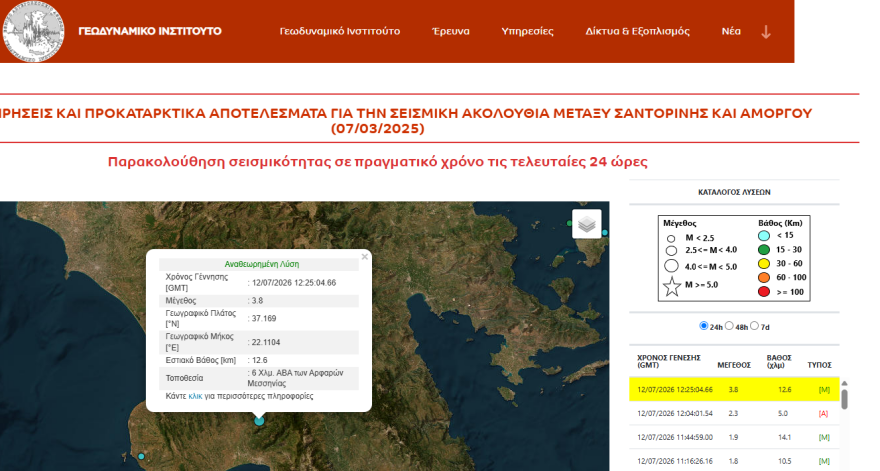Open the Υπηρεσίες menu
The width and height of the screenshot is (880, 471).
pyautogui.click(x=527, y=31)
